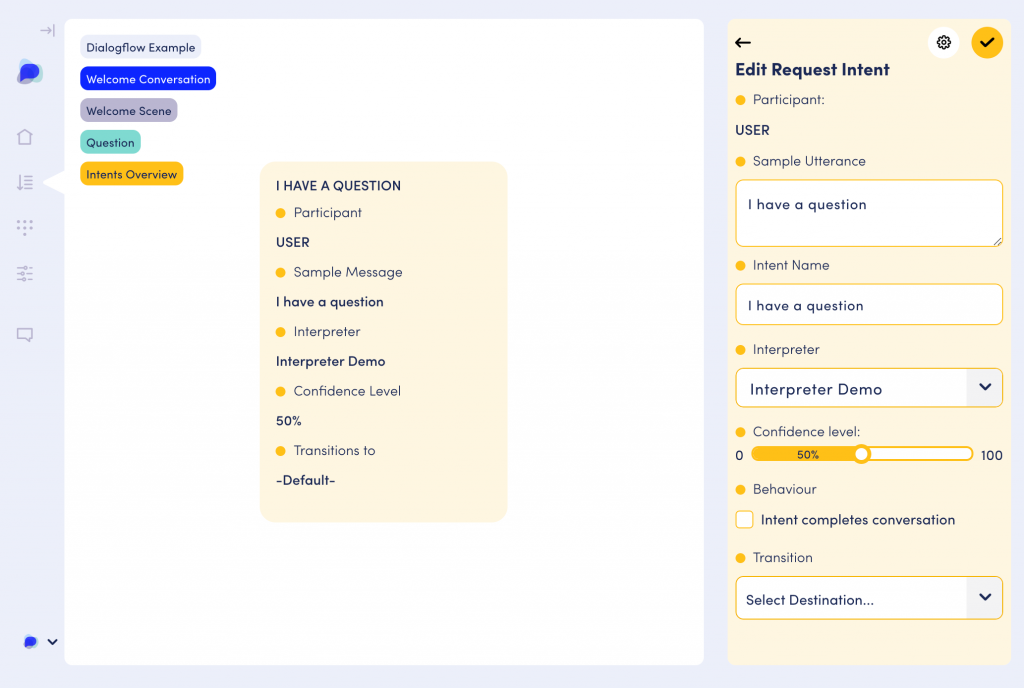
Task: Open intent settings gear icon
Action: 943,43
